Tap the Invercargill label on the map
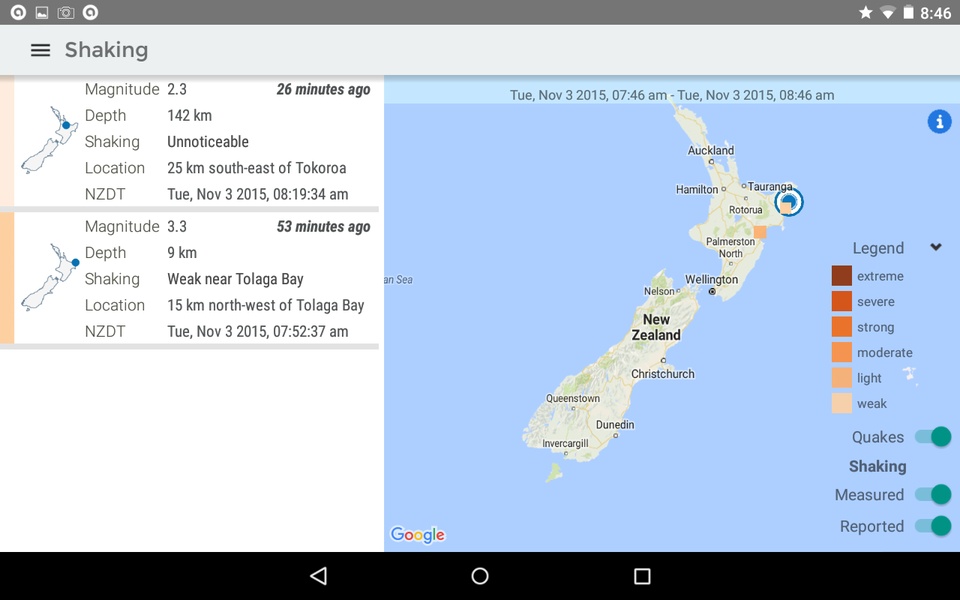This screenshot has height=600, width=960. pos(565,443)
